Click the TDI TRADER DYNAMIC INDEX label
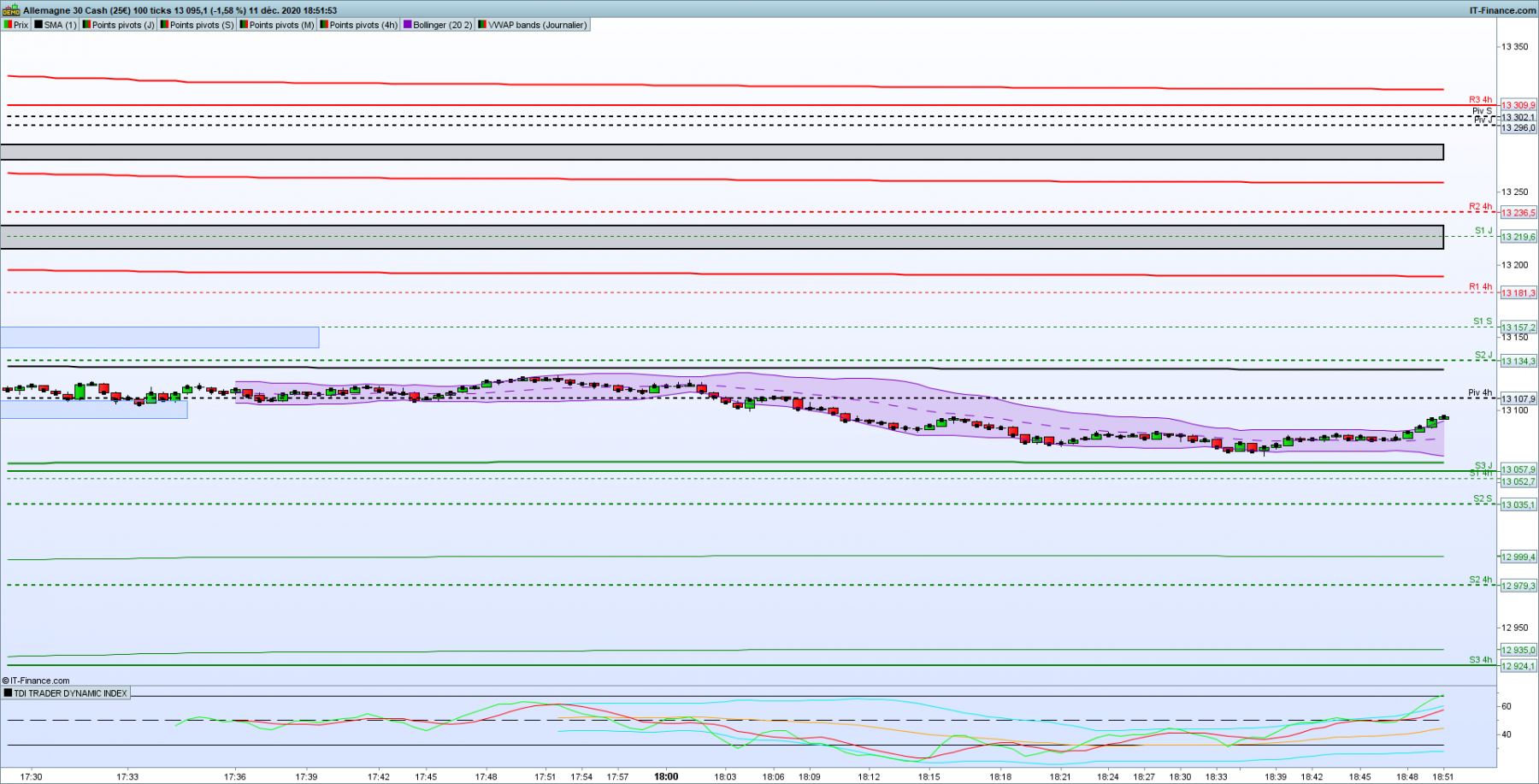The width and height of the screenshot is (1539, 784). click(70, 693)
